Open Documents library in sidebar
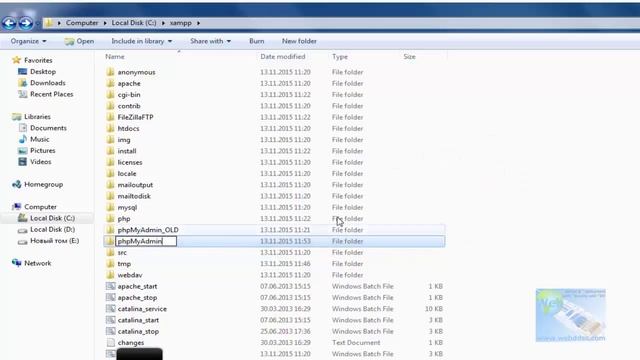The image size is (640, 360). tap(48, 128)
